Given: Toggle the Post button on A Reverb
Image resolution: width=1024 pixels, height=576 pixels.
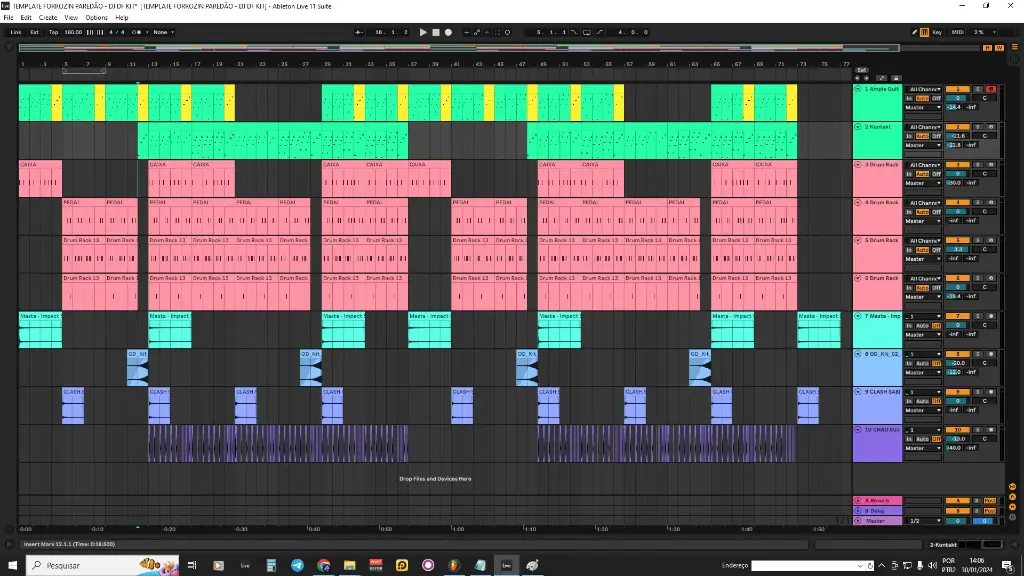Looking at the screenshot, I should coord(990,501).
